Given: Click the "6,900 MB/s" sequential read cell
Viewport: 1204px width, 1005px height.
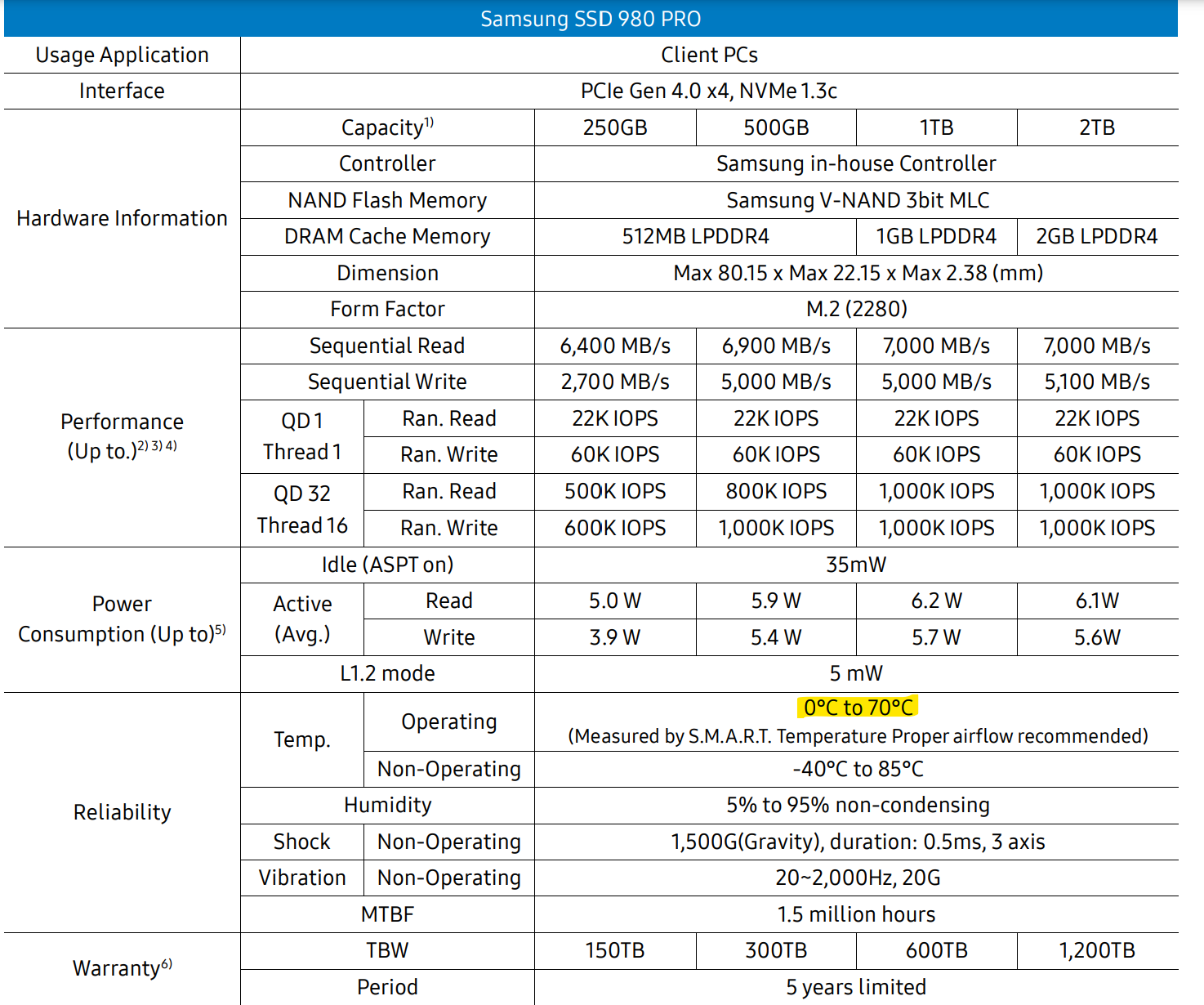Looking at the screenshot, I should 776,346.
